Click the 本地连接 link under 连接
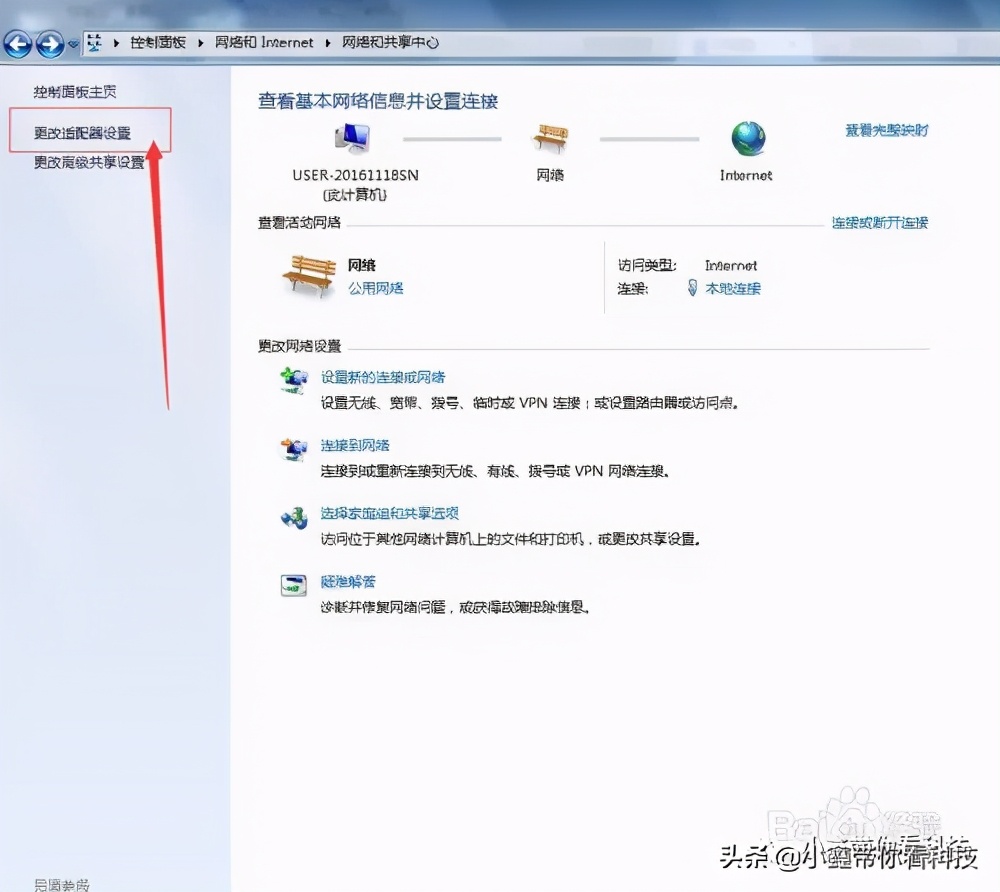Image resolution: width=1000 pixels, height=892 pixels. tap(733, 289)
